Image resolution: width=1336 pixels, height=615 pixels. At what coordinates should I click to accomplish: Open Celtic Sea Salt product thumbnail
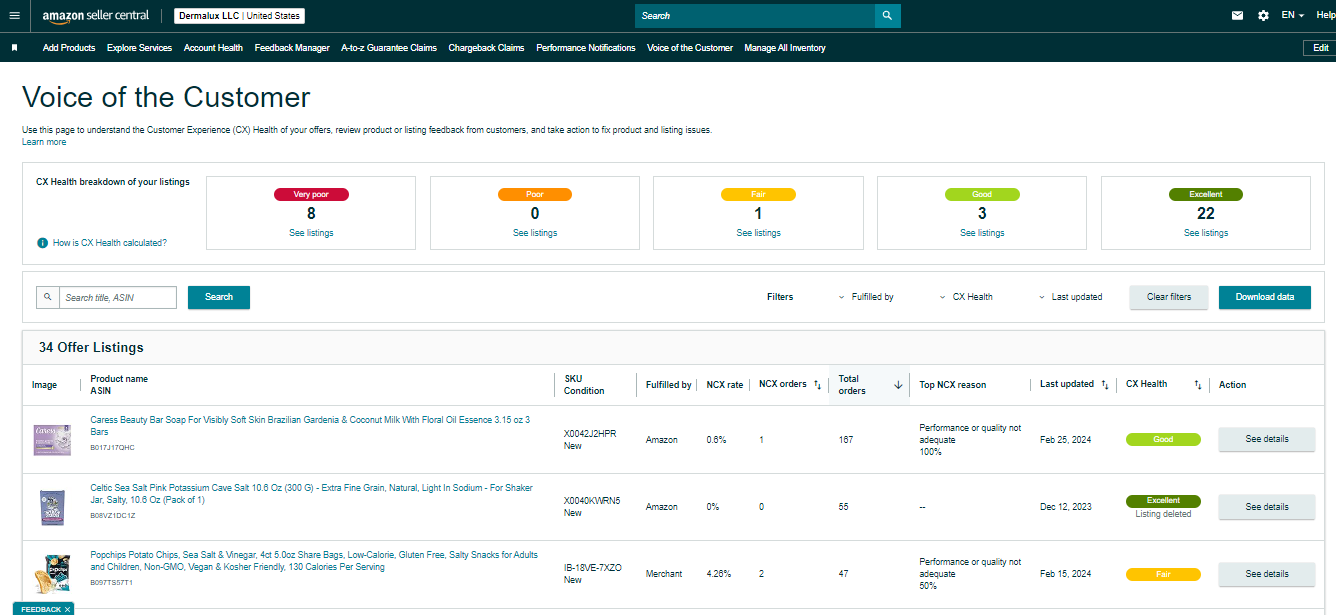[50, 507]
